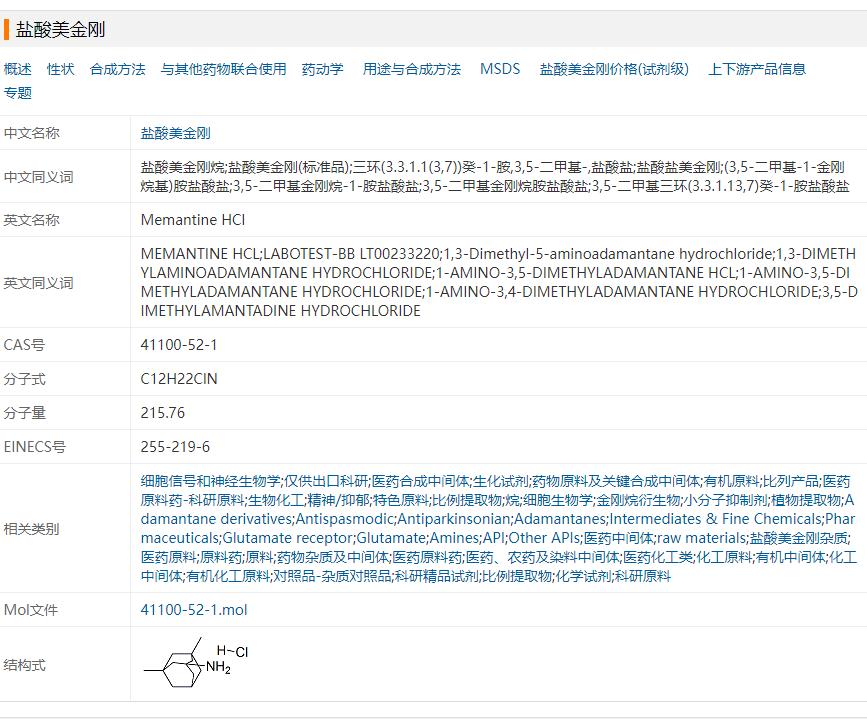
Task: Open 上下游产品信息 section link
Action: click(x=757, y=69)
